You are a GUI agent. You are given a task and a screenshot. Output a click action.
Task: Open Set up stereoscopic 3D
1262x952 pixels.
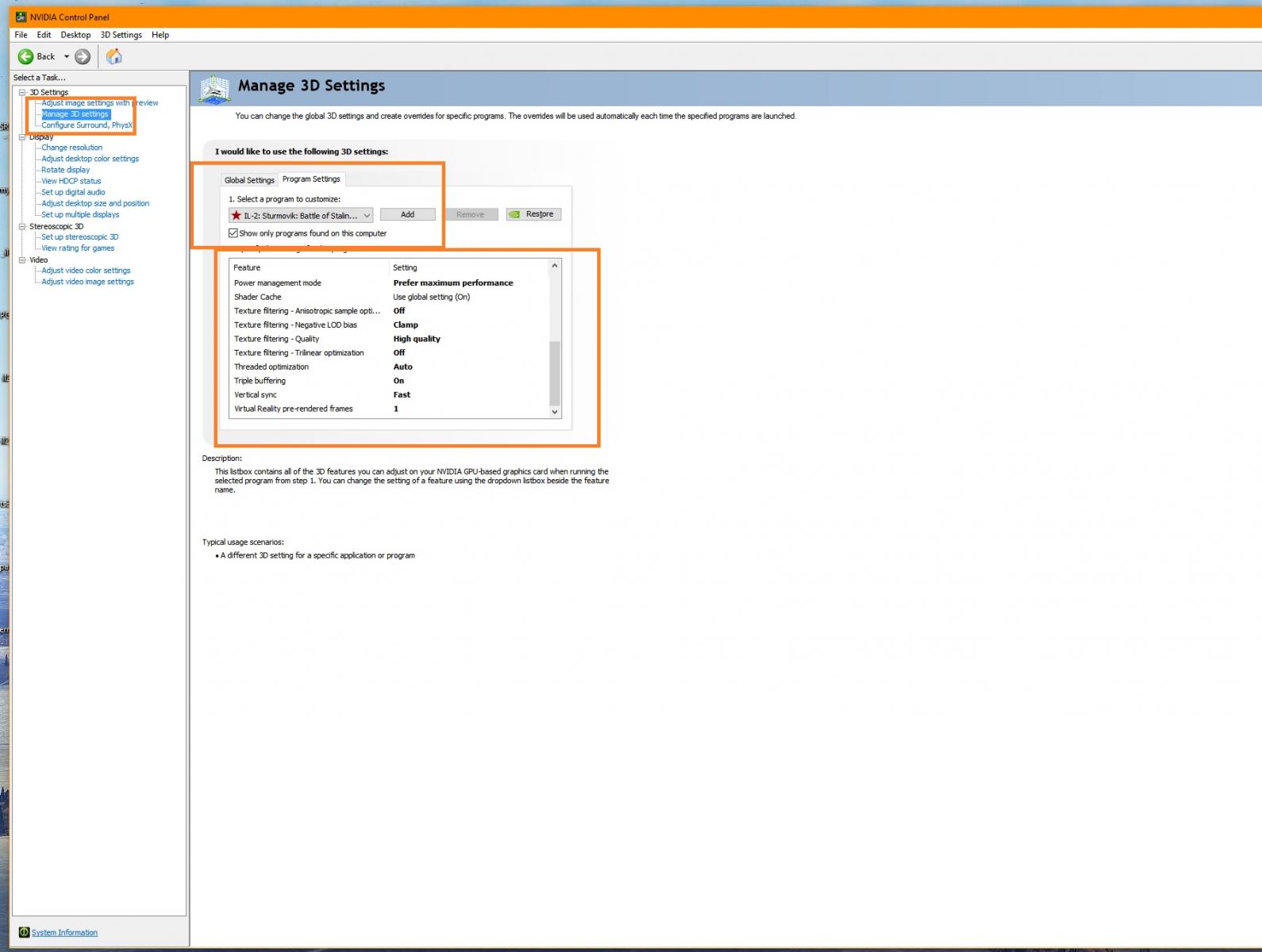(x=79, y=237)
